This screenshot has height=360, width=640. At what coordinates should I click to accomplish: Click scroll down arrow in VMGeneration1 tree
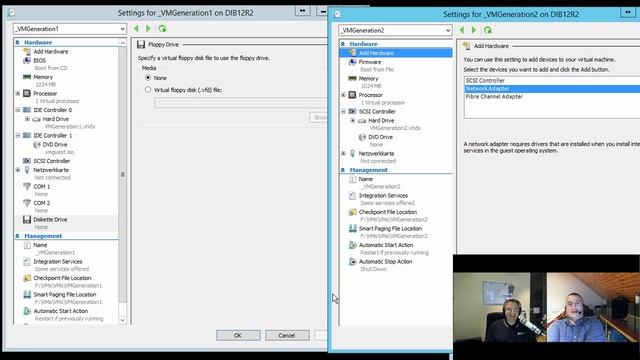(122, 320)
